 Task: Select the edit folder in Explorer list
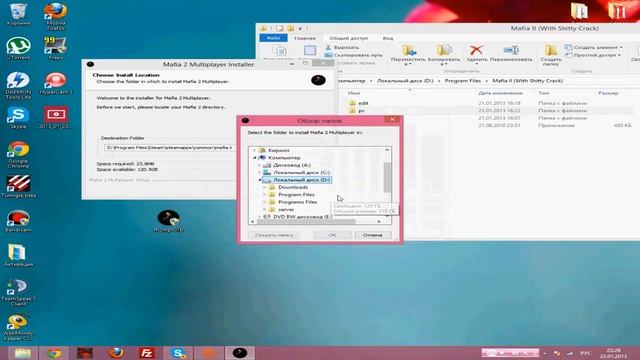click(x=363, y=103)
